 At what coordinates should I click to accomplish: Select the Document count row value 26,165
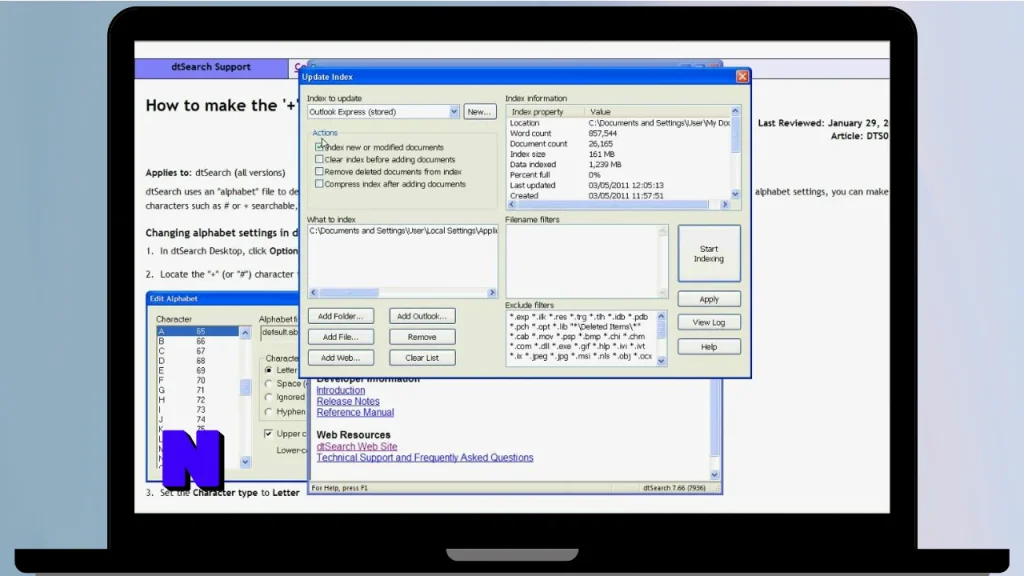click(600, 144)
